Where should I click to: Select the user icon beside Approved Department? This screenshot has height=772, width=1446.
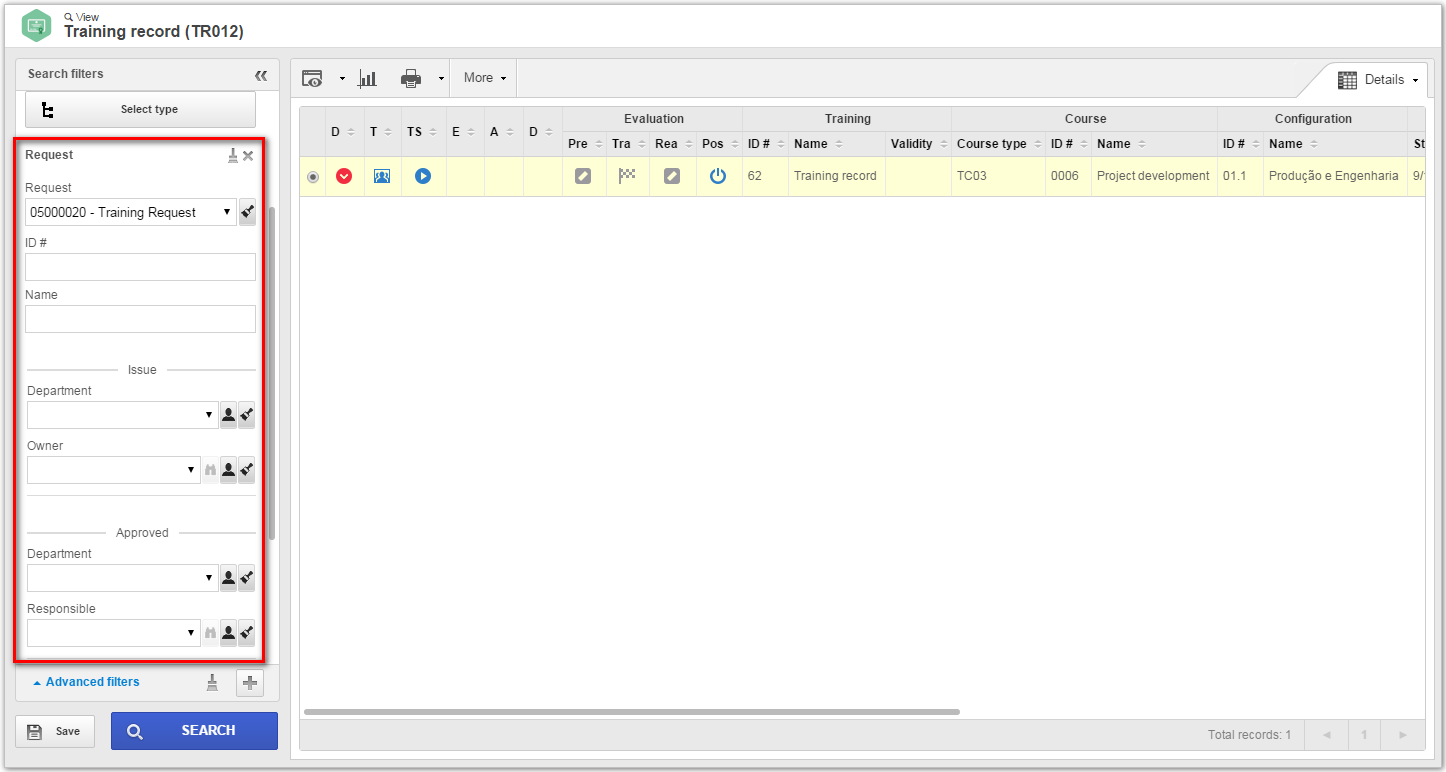point(228,578)
